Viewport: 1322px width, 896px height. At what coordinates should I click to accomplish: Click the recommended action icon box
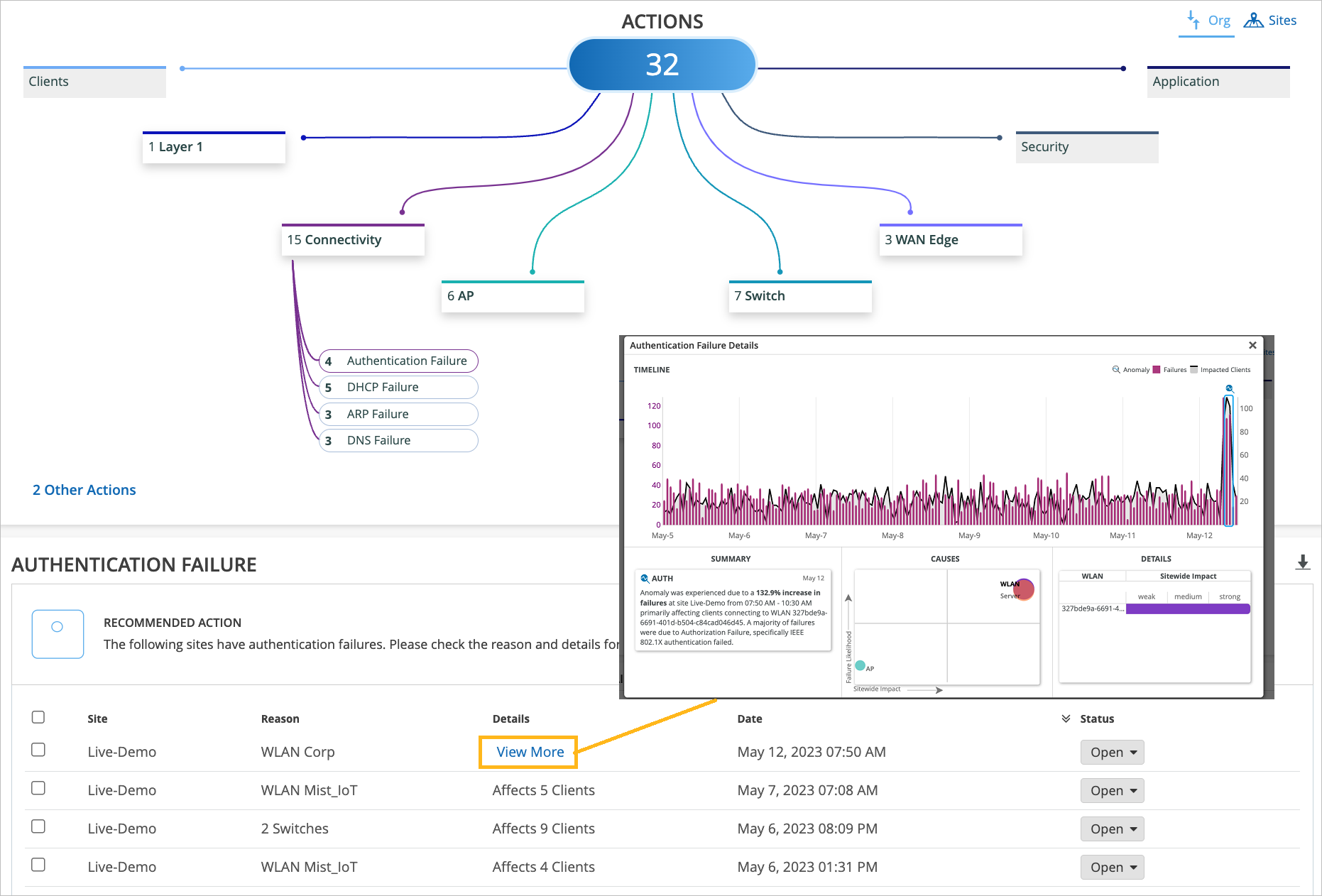tap(58, 634)
